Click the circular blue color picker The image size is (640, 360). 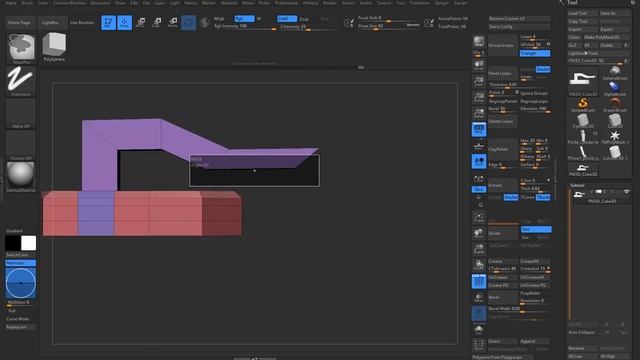pos(20,283)
